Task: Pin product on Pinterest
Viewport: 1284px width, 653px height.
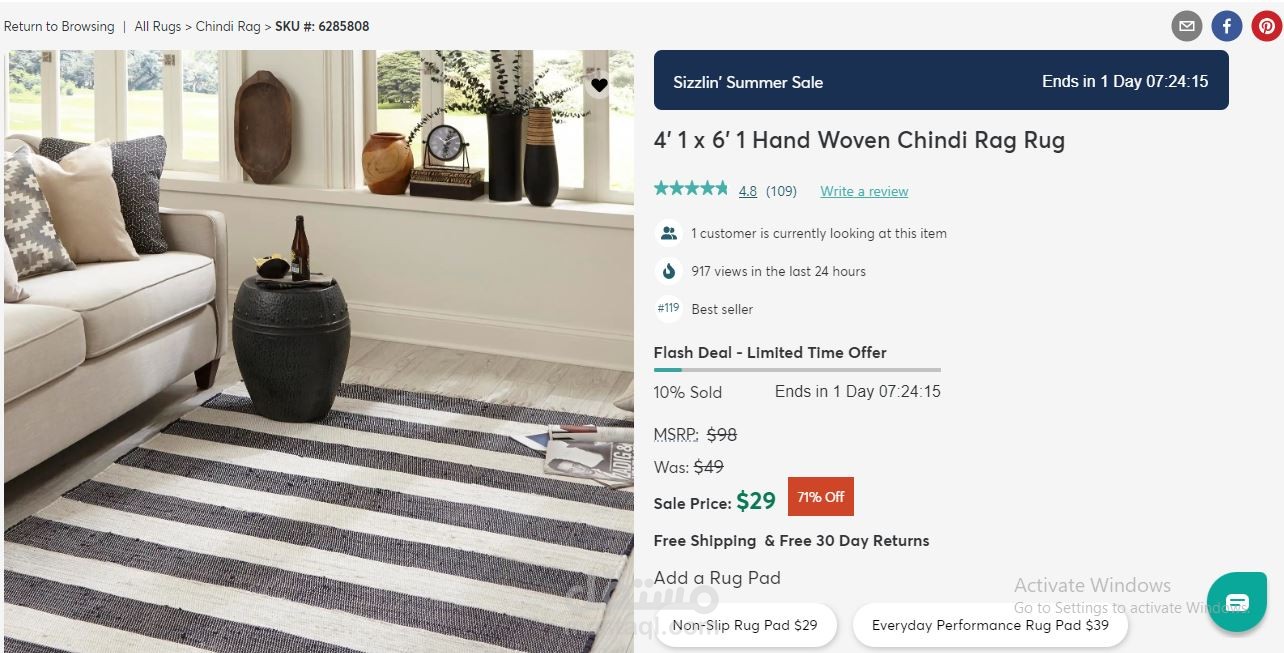Action: [x=1266, y=26]
